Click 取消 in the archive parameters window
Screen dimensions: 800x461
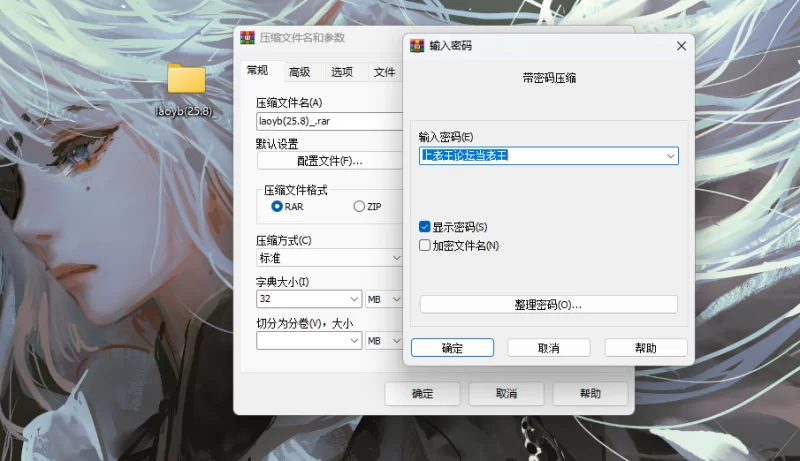506,393
